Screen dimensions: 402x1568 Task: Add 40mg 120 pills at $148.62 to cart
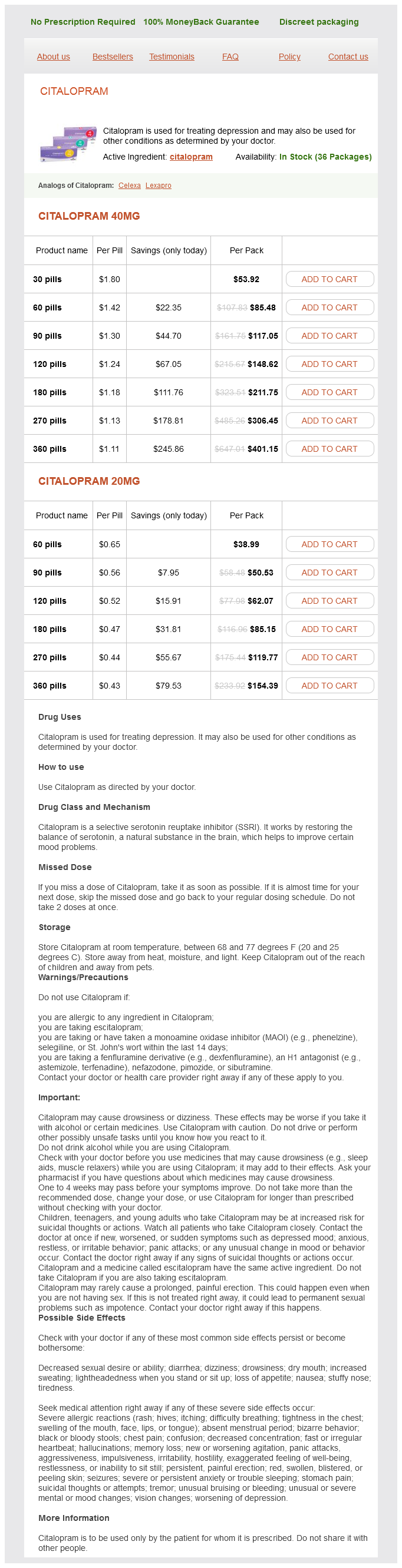click(329, 364)
